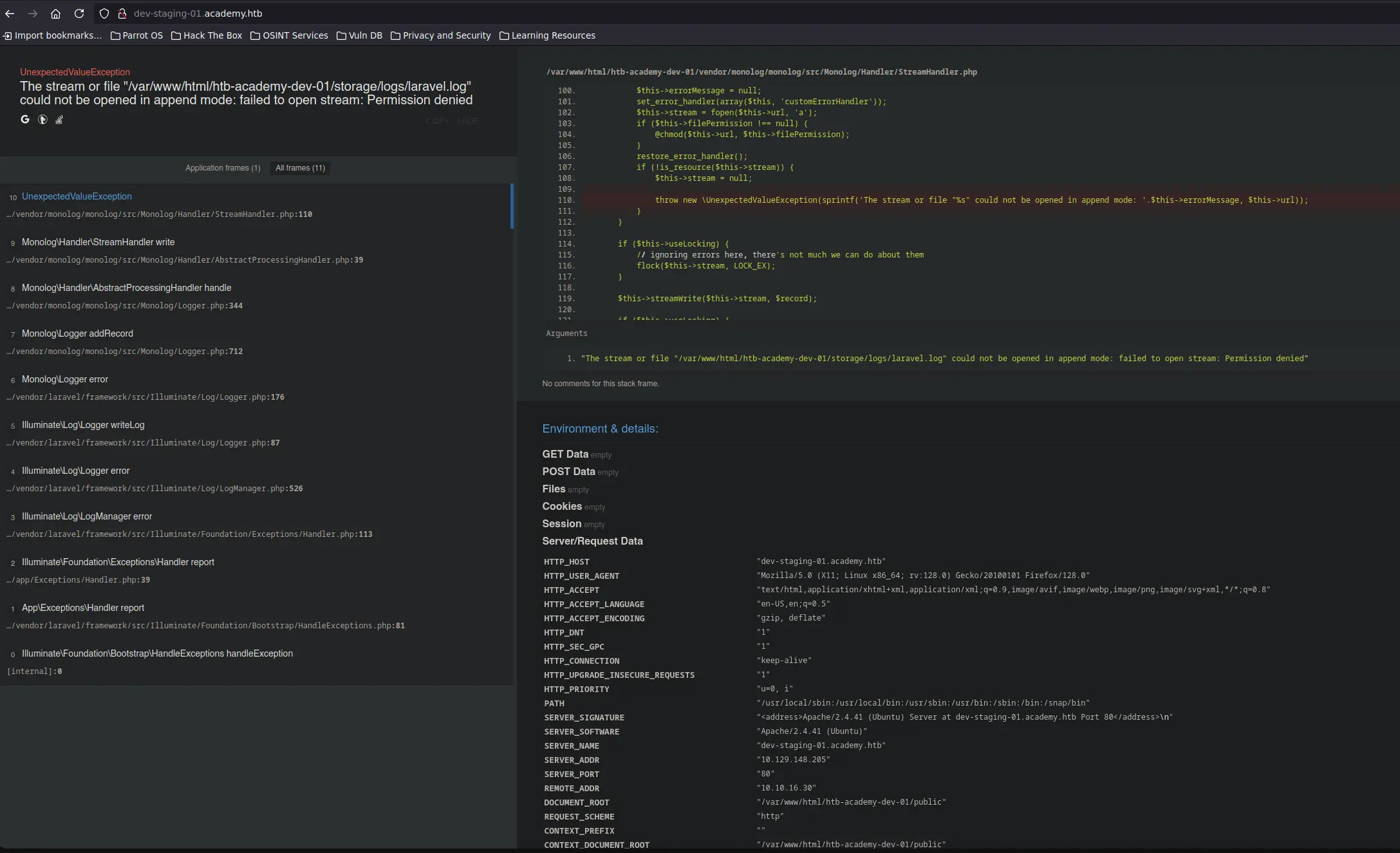
Task: Open the Privacy and Security bookmark folder
Action: click(440, 35)
